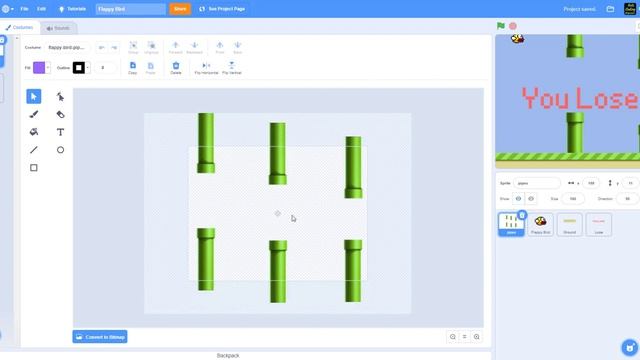Send selection to Back

click(238, 47)
